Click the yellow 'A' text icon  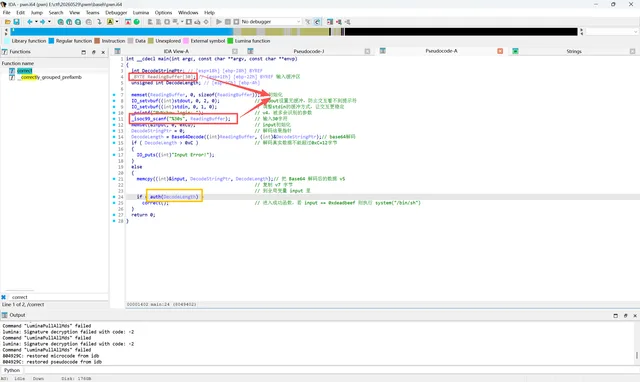tap(110, 22)
